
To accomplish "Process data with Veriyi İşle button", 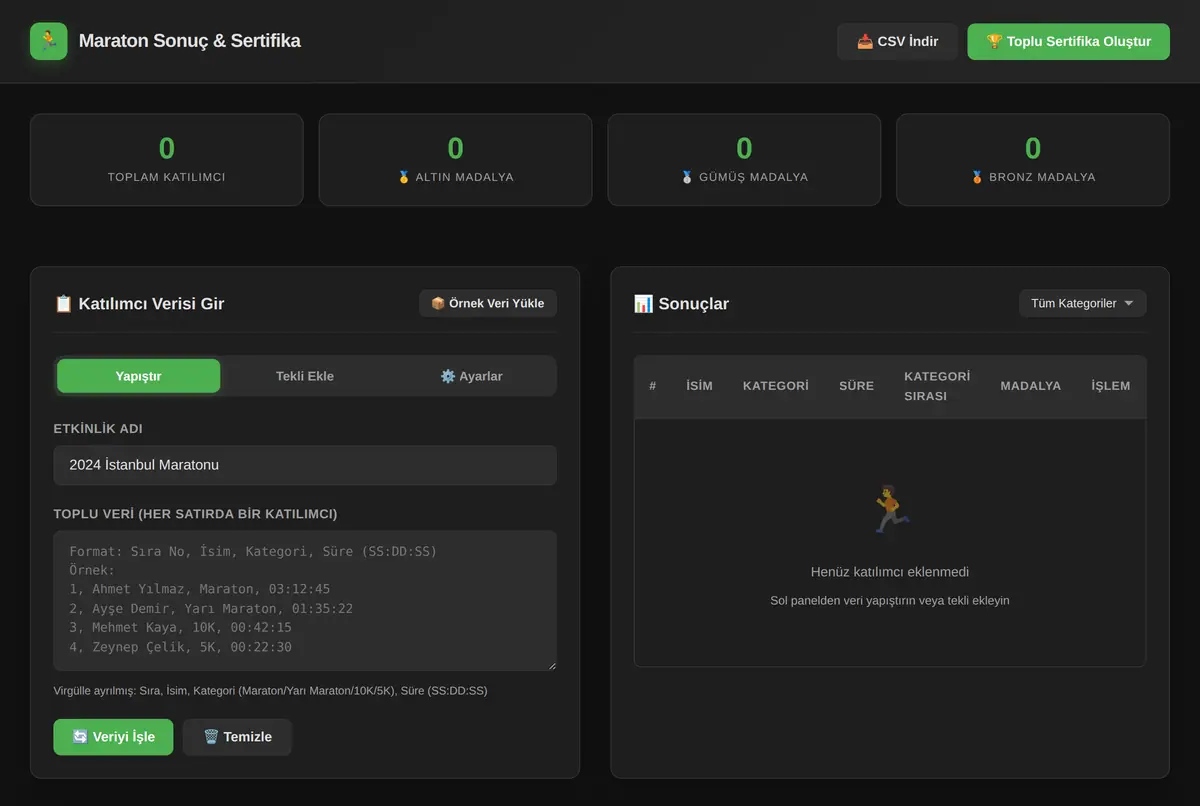I will [x=113, y=737].
